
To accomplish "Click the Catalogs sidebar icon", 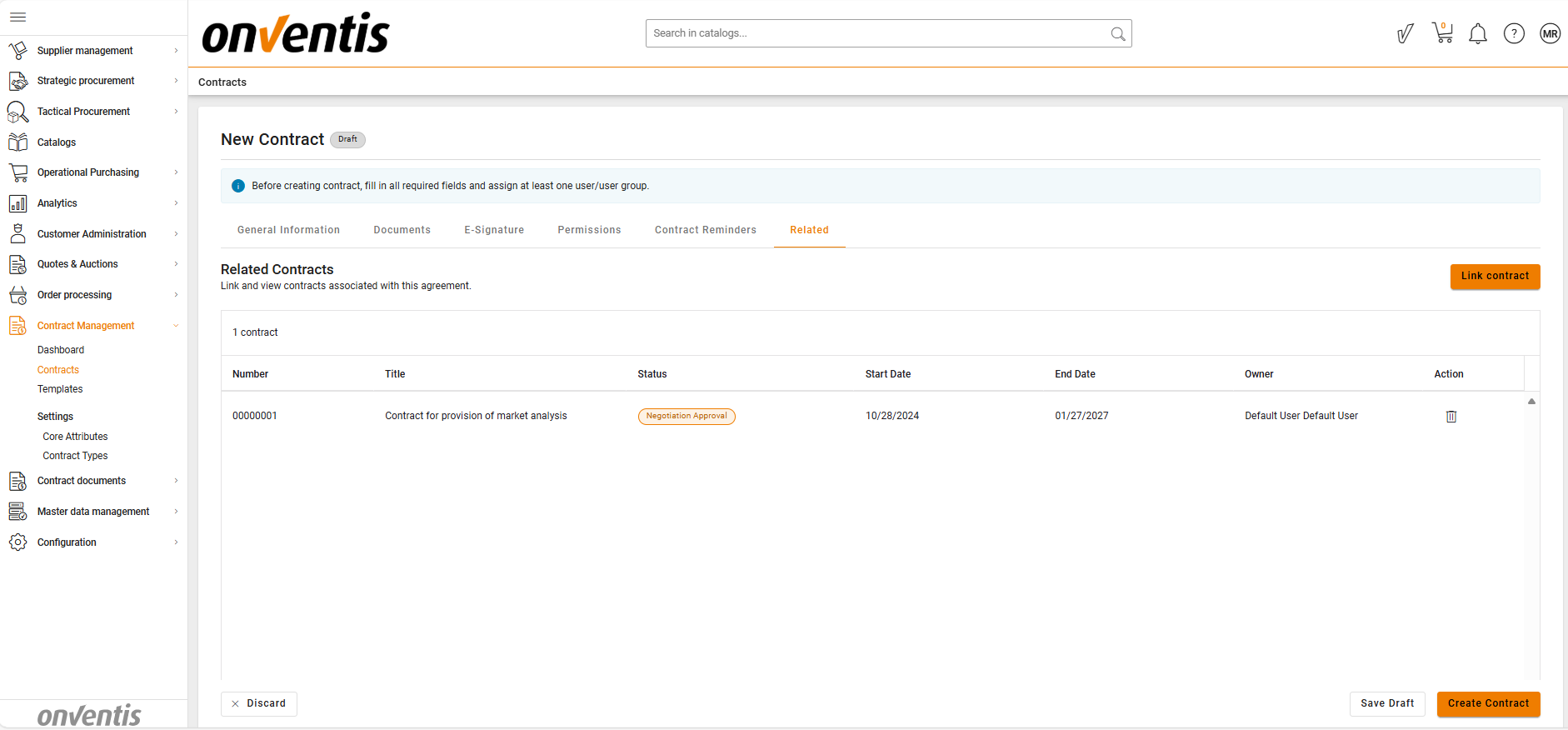I will [x=17, y=142].
